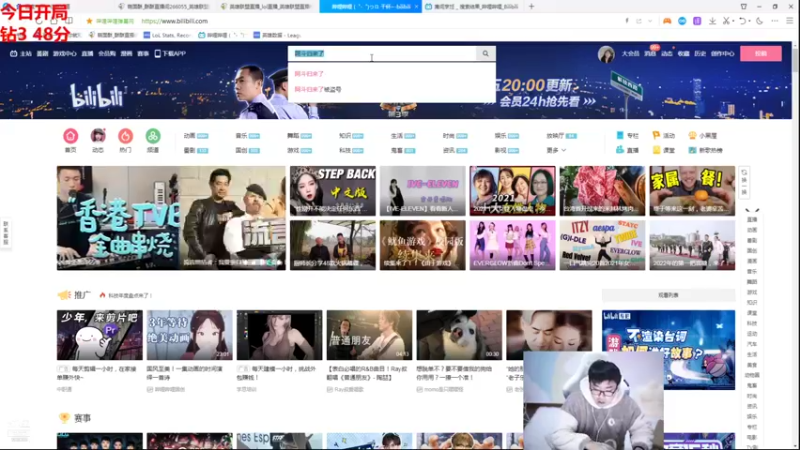The width and height of the screenshot is (800, 450).
Task: Open the purple extension icon in toolbar
Action: (697, 21)
